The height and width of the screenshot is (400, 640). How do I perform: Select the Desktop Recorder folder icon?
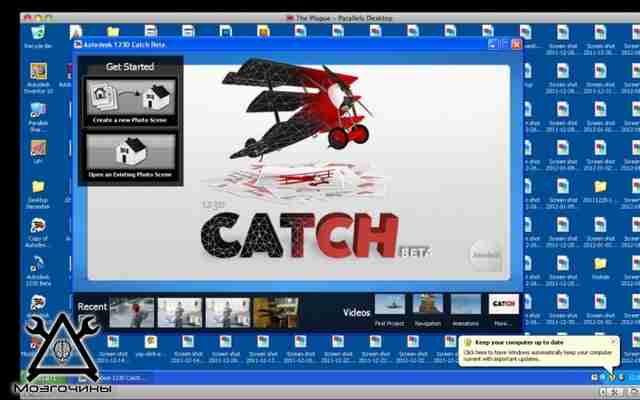pos(38,194)
